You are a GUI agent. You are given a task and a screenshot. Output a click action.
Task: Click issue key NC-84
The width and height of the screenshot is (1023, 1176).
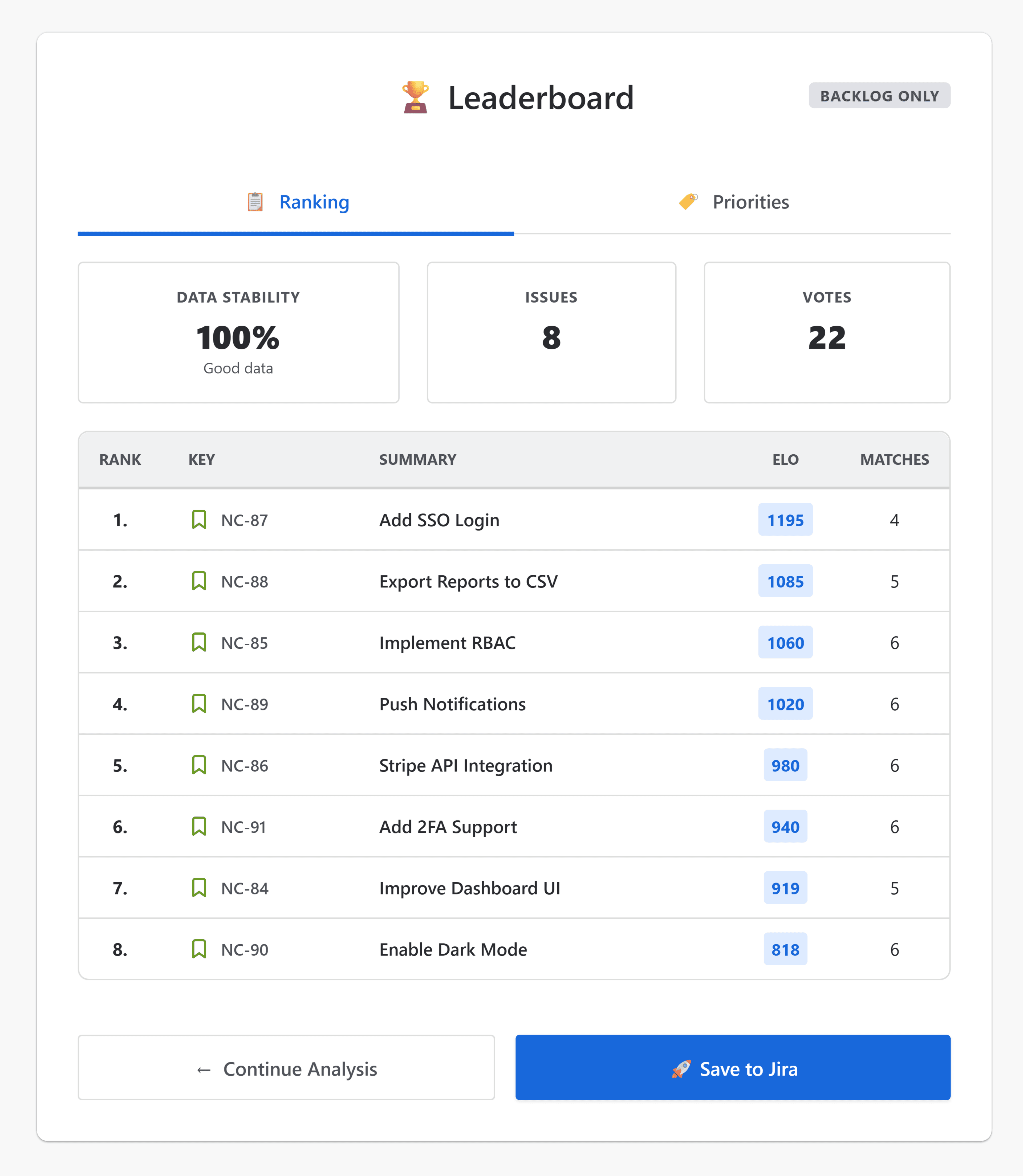244,888
